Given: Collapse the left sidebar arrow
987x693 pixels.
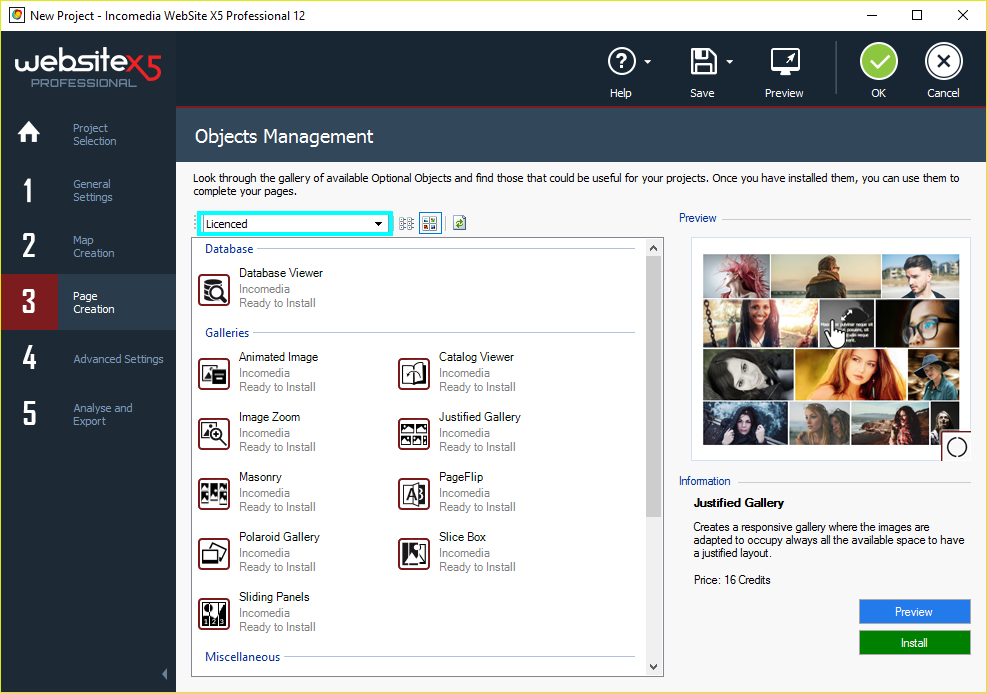Looking at the screenshot, I should coord(165,674).
